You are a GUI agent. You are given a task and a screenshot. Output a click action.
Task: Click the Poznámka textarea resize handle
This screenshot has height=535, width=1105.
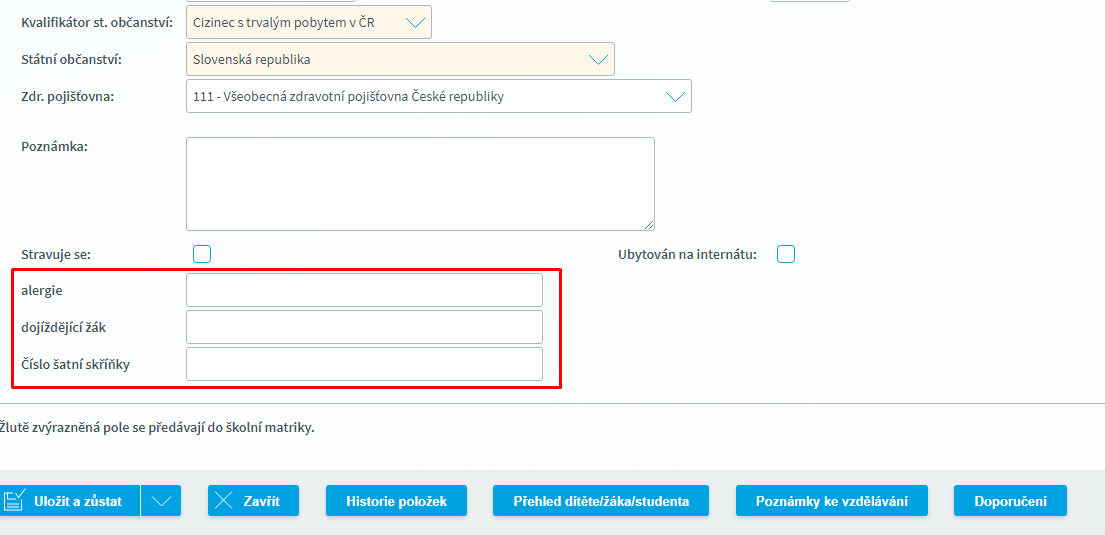[x=649, y=225]
